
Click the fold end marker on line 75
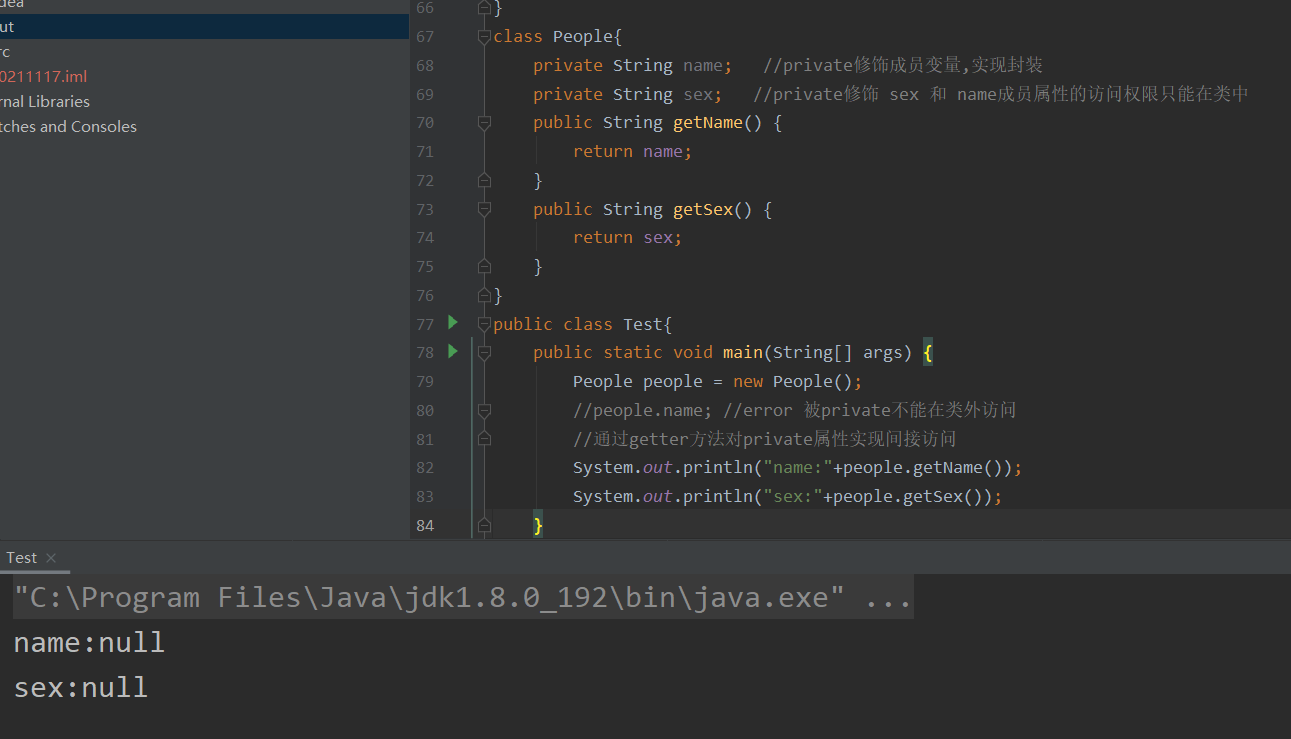pos(485,266)
